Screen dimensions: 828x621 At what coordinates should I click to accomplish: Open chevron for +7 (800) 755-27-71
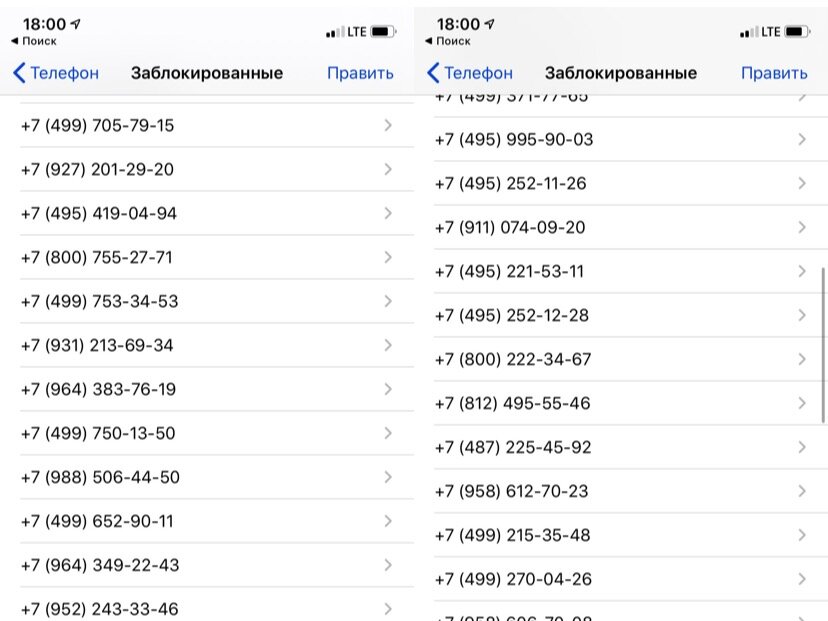coord(388,257)
